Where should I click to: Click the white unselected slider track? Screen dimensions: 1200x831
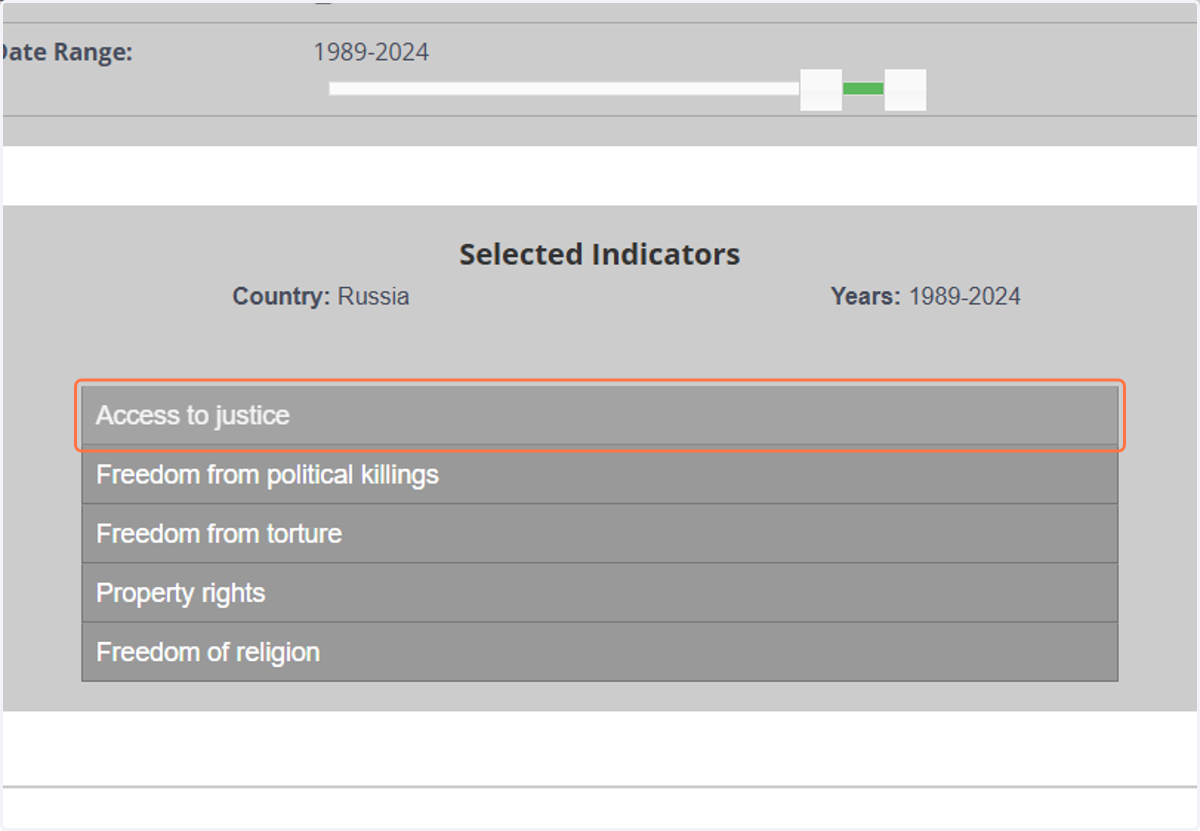(x=564, y=89)
